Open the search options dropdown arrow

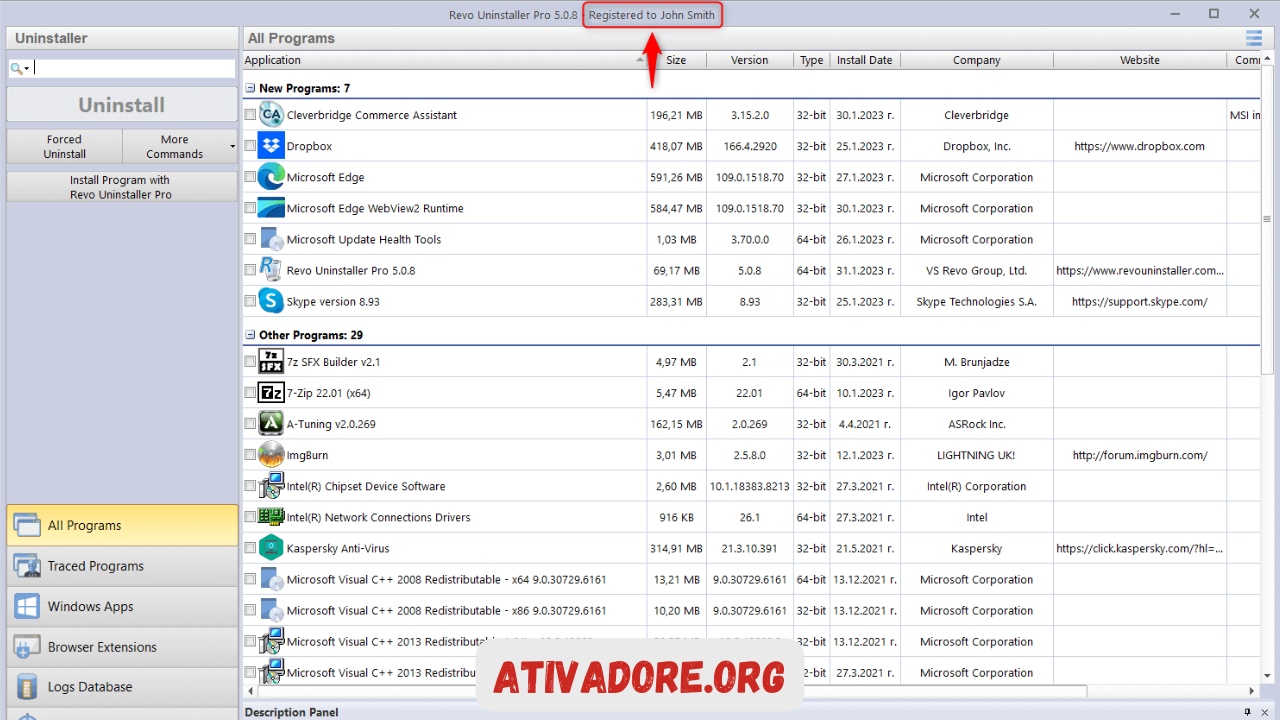tap(27, 68)
